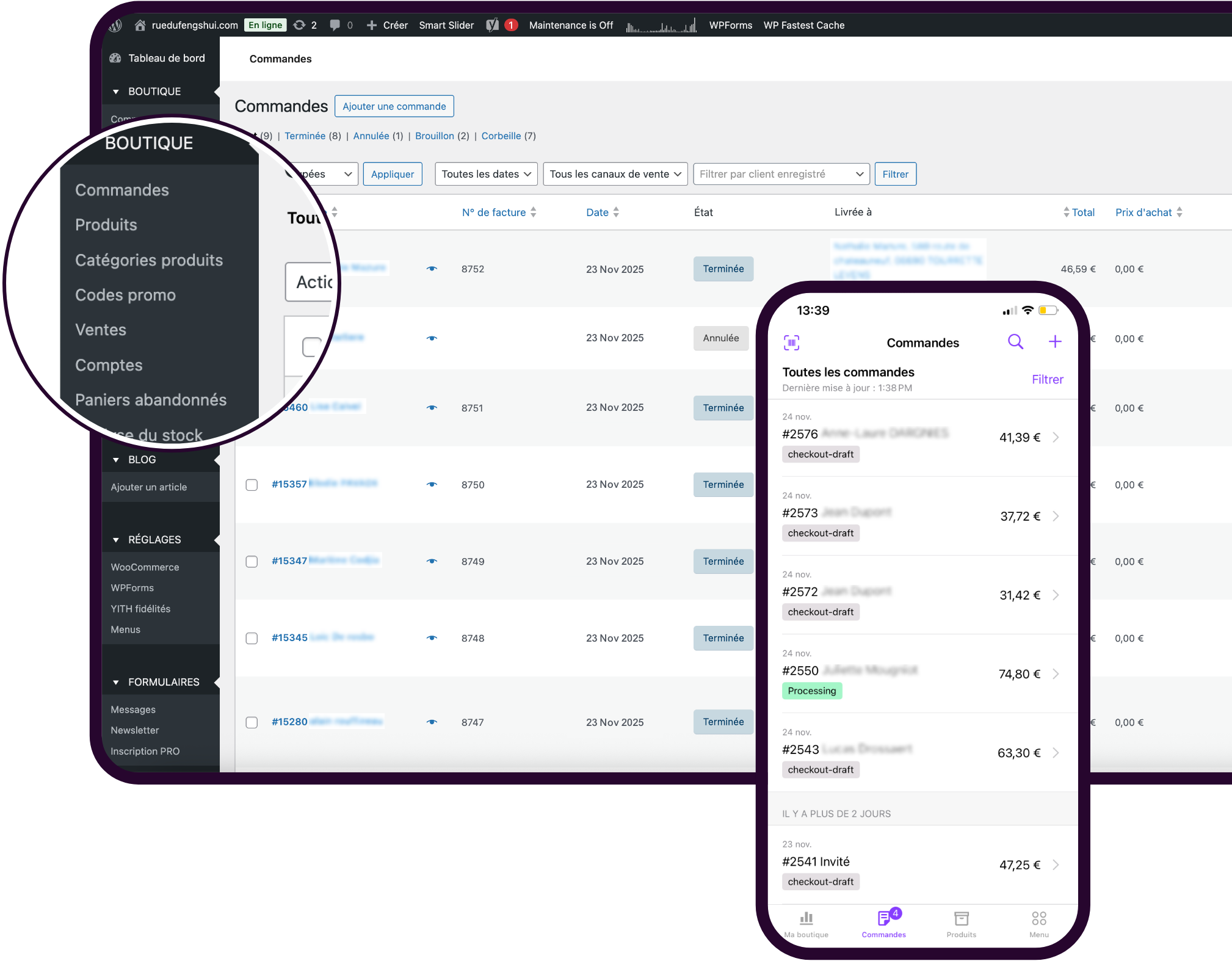Open Menu grid icon in mobile app
The height and width of the screenshot is (961, 1232).
(x=1038, y=919)
